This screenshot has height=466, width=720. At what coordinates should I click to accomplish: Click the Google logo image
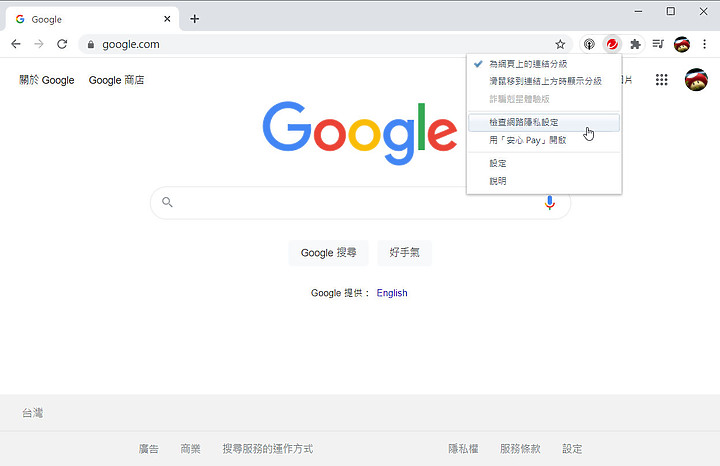(360, 133)
